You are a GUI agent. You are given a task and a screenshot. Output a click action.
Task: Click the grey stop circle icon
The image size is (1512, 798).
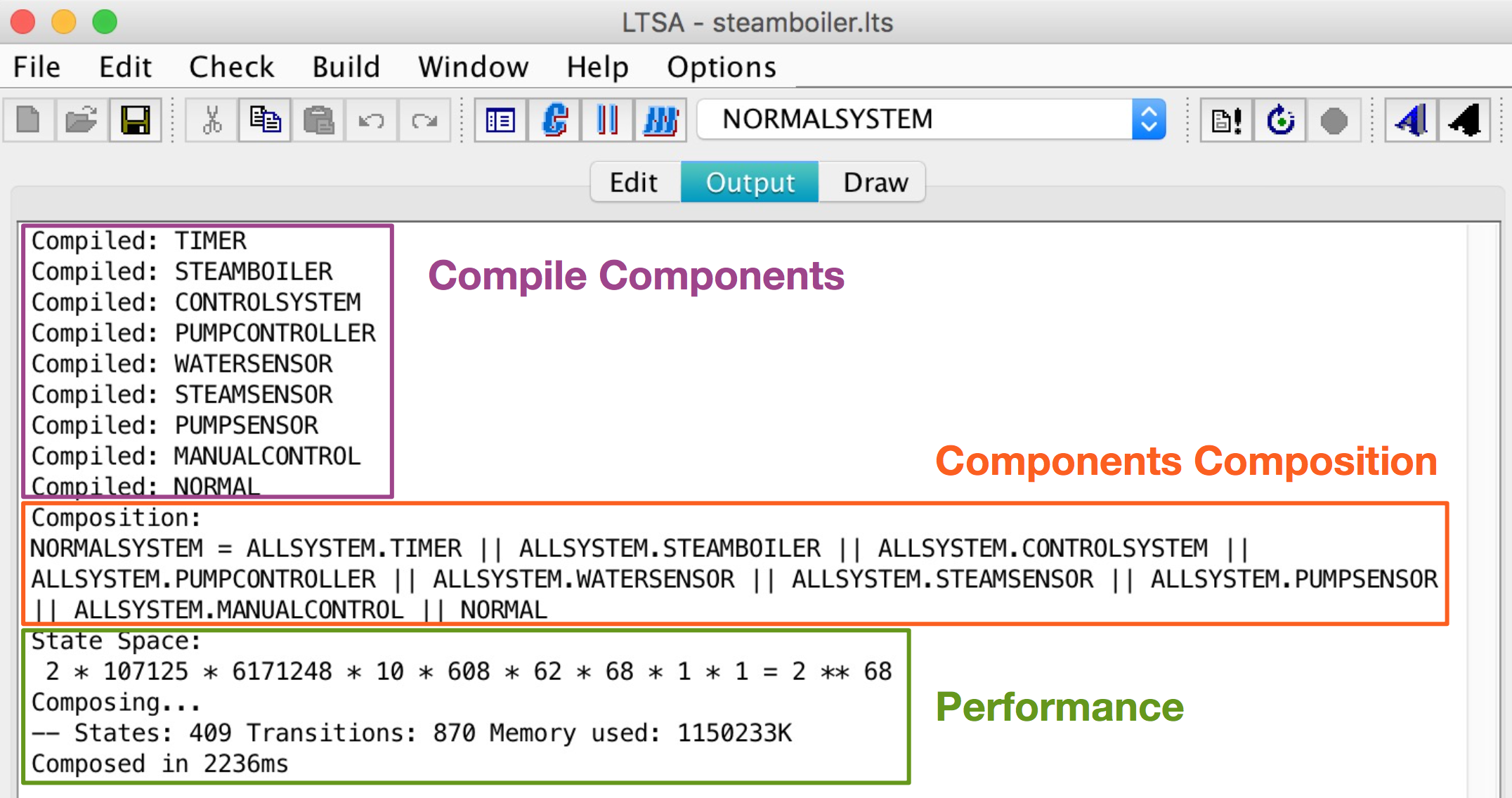1334,120
